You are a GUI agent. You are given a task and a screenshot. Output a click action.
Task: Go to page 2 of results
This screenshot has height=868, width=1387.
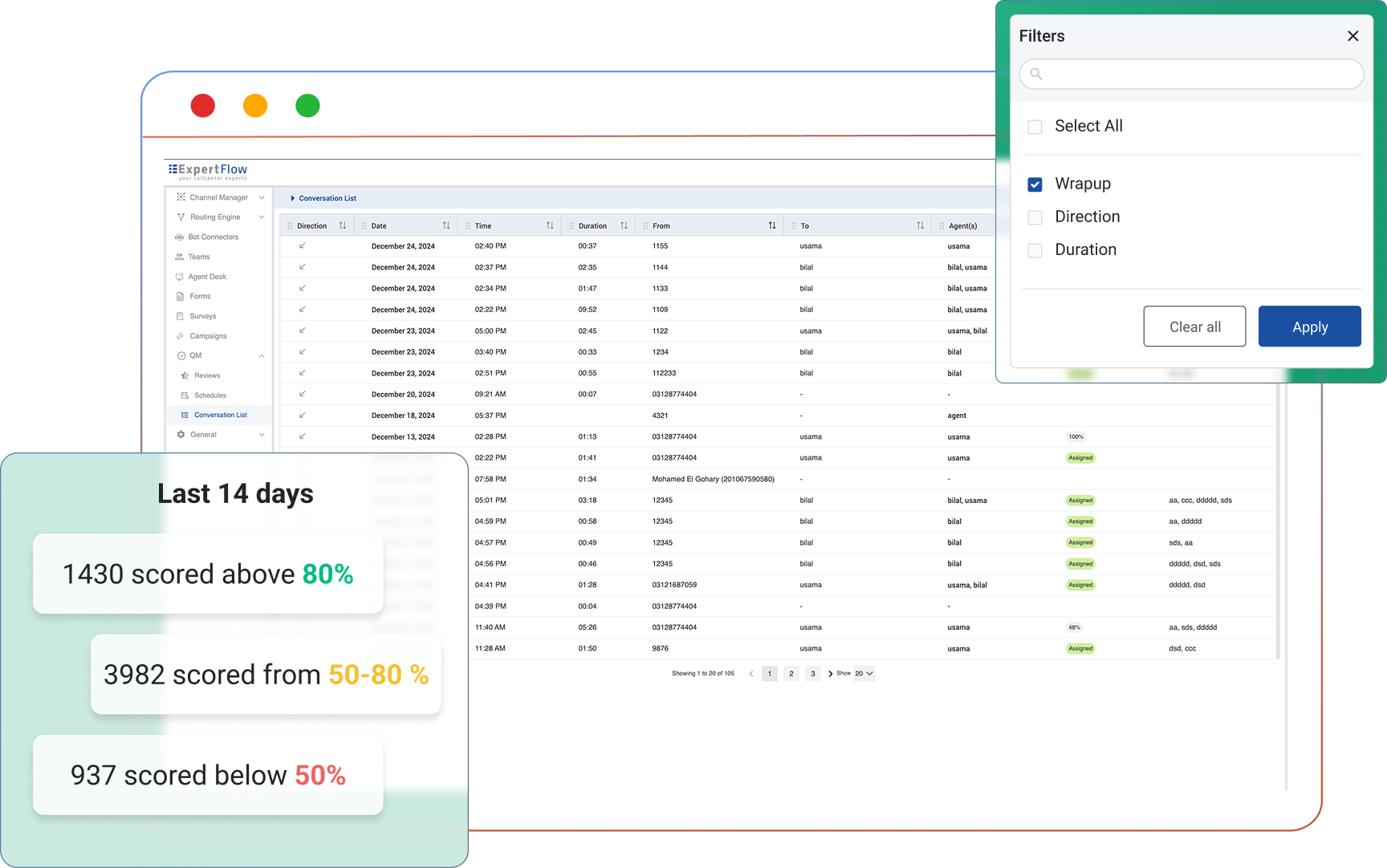(x=791, y=674)
